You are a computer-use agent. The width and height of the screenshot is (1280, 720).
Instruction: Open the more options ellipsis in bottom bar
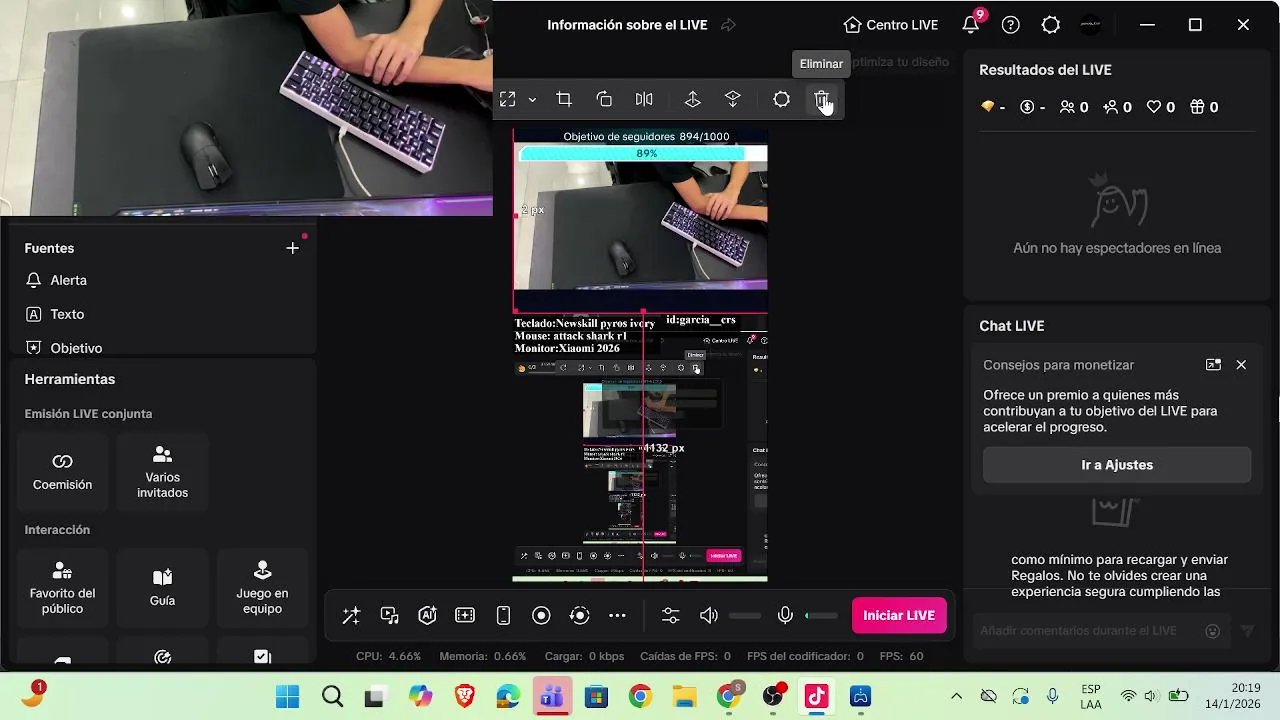[x=617, y=616]
